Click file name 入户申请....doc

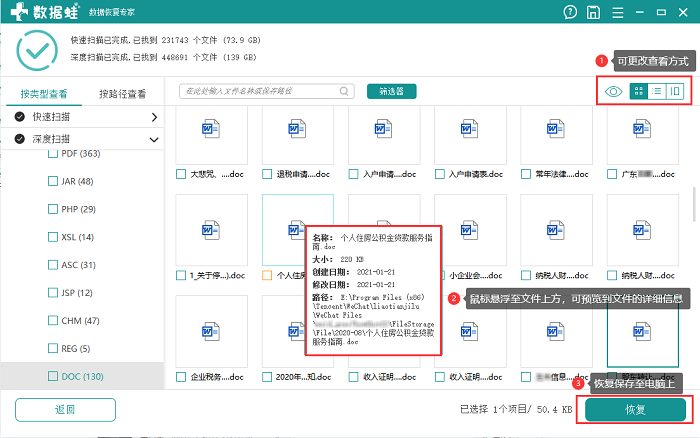coord(389,174)
